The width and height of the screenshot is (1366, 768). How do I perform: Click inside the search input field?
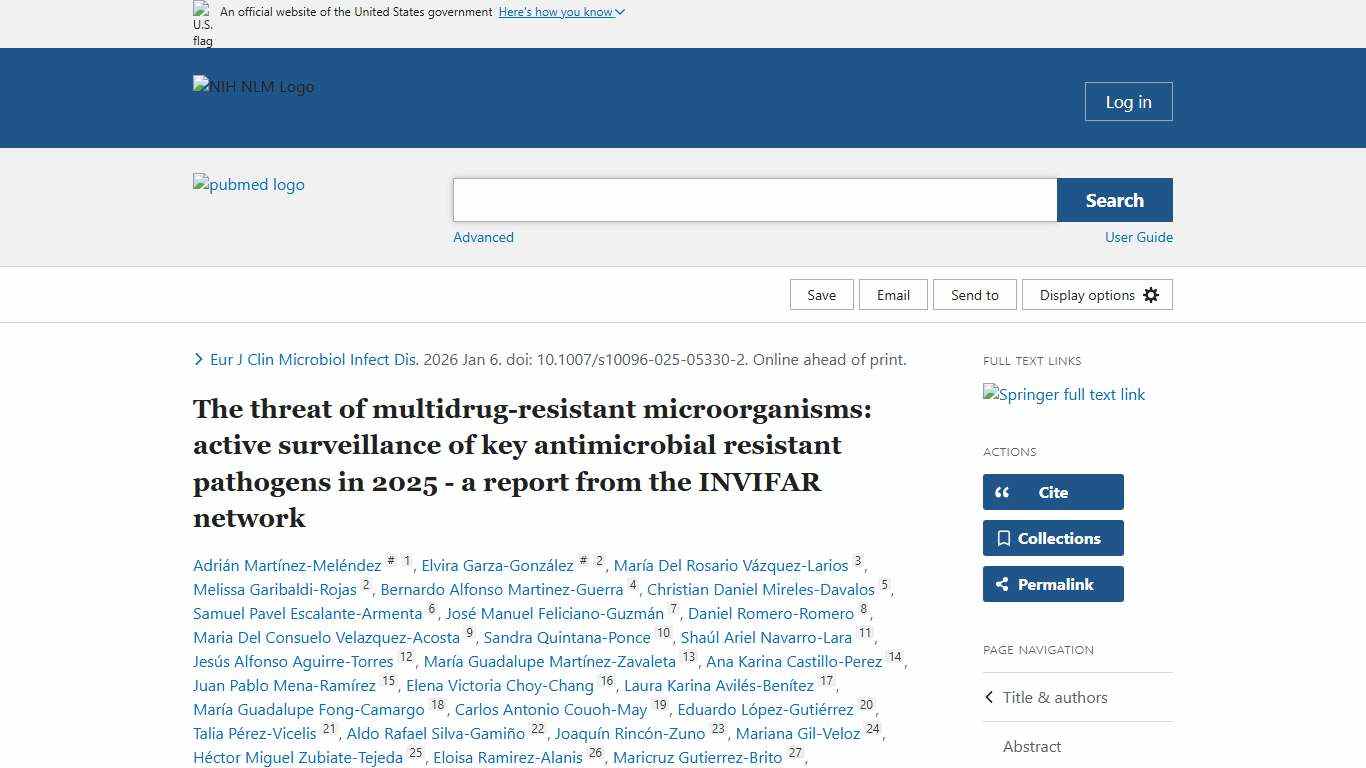754,199
